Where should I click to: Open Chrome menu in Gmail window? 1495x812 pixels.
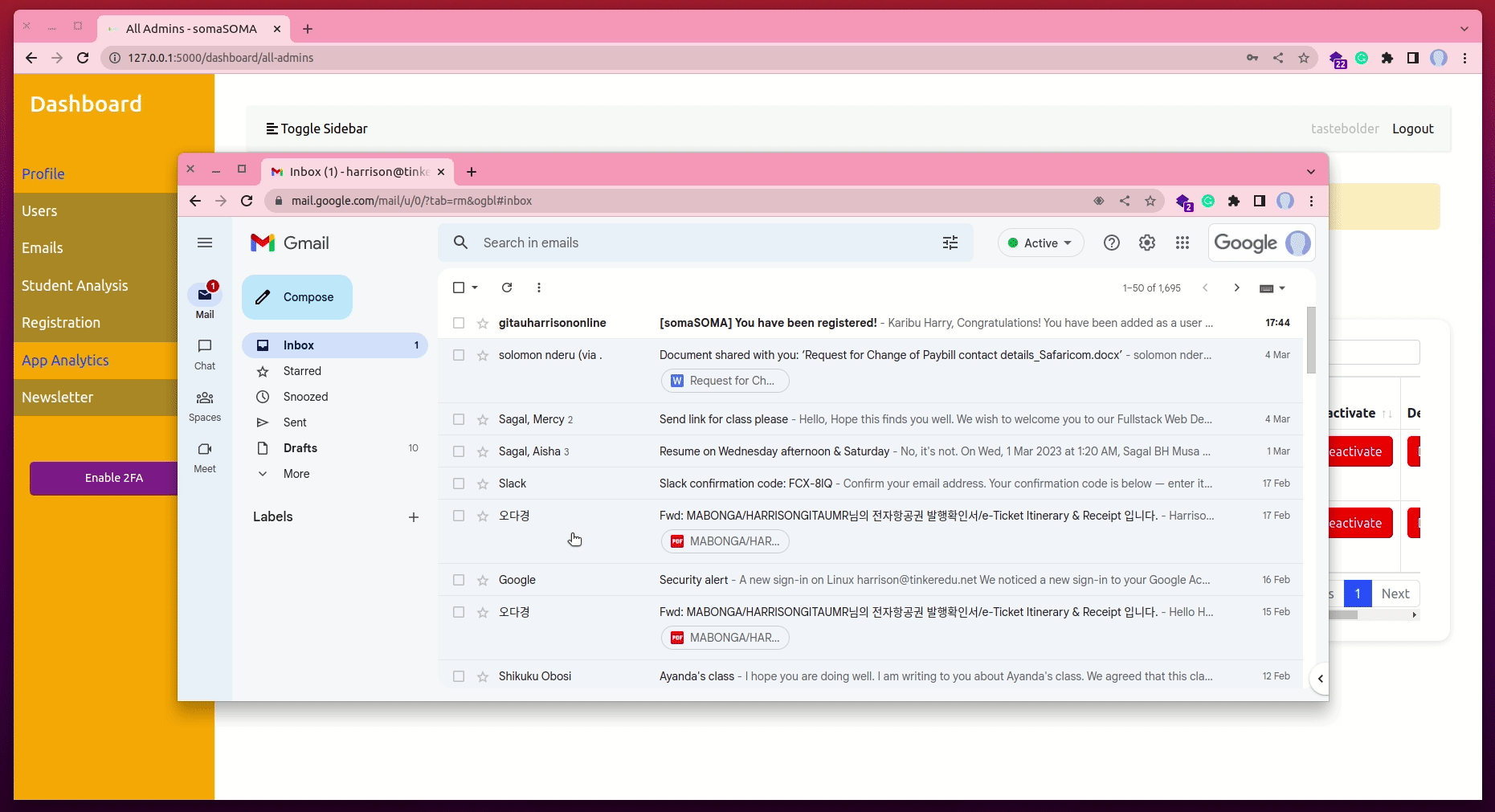[1311, 201]
